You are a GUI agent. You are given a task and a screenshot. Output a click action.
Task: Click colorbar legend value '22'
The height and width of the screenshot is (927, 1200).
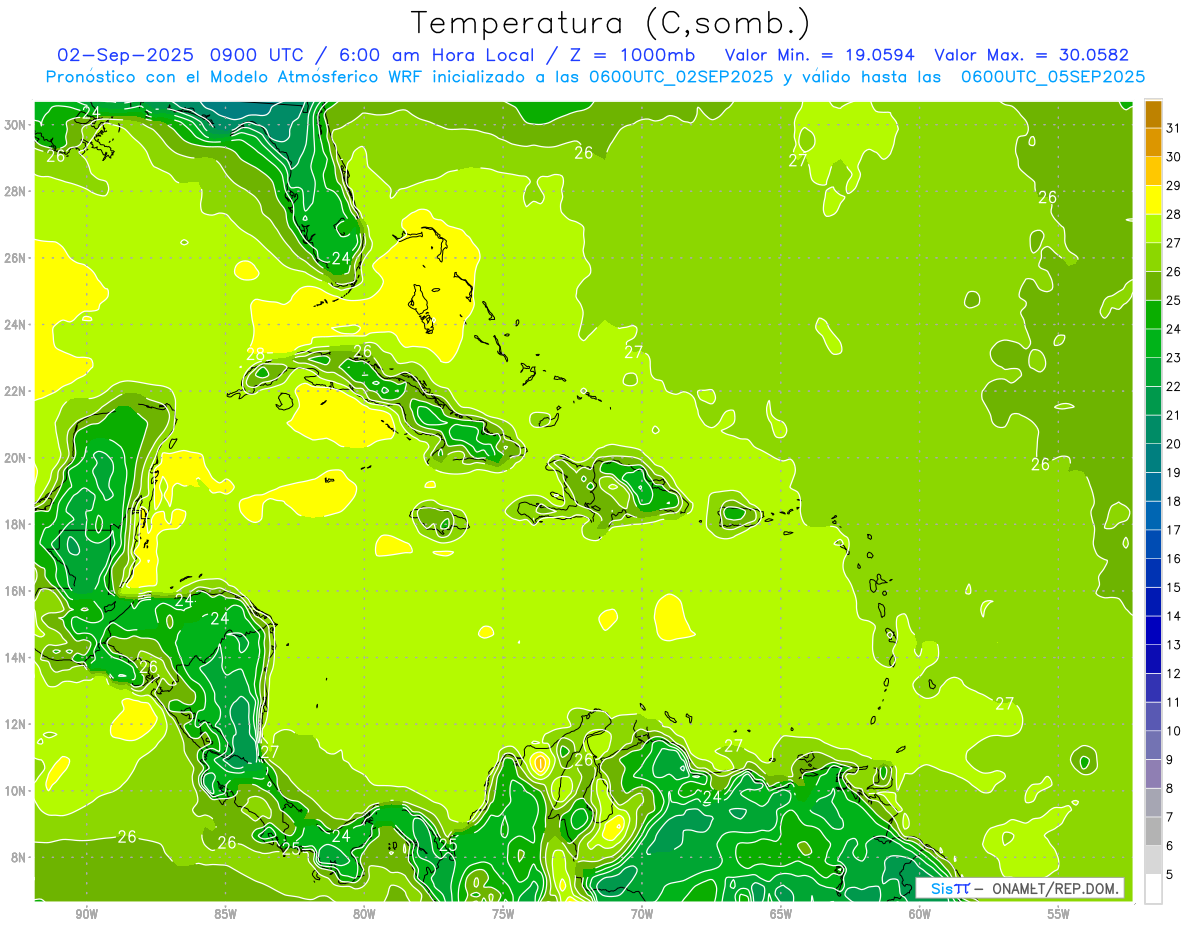[1174, 386]
